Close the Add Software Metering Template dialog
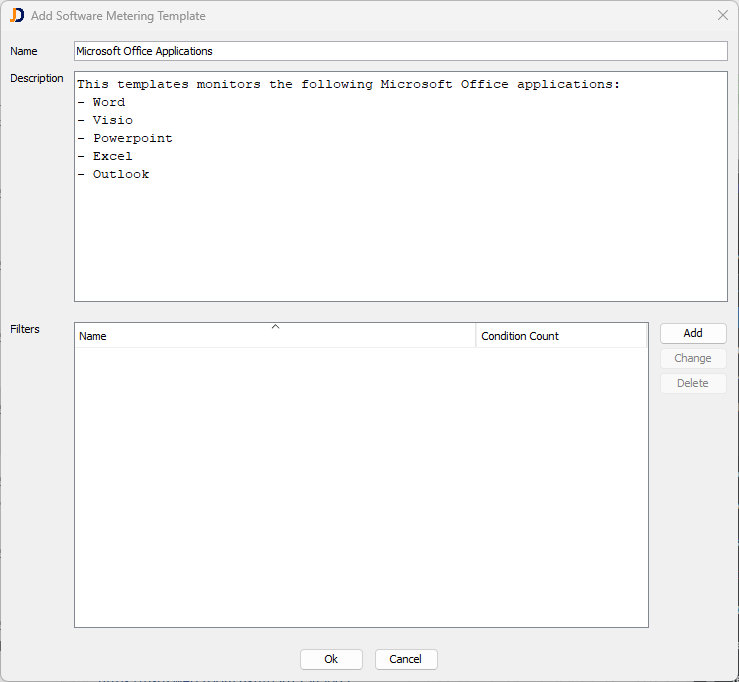This screenshot has width=739, height=682. click(723, 16)
